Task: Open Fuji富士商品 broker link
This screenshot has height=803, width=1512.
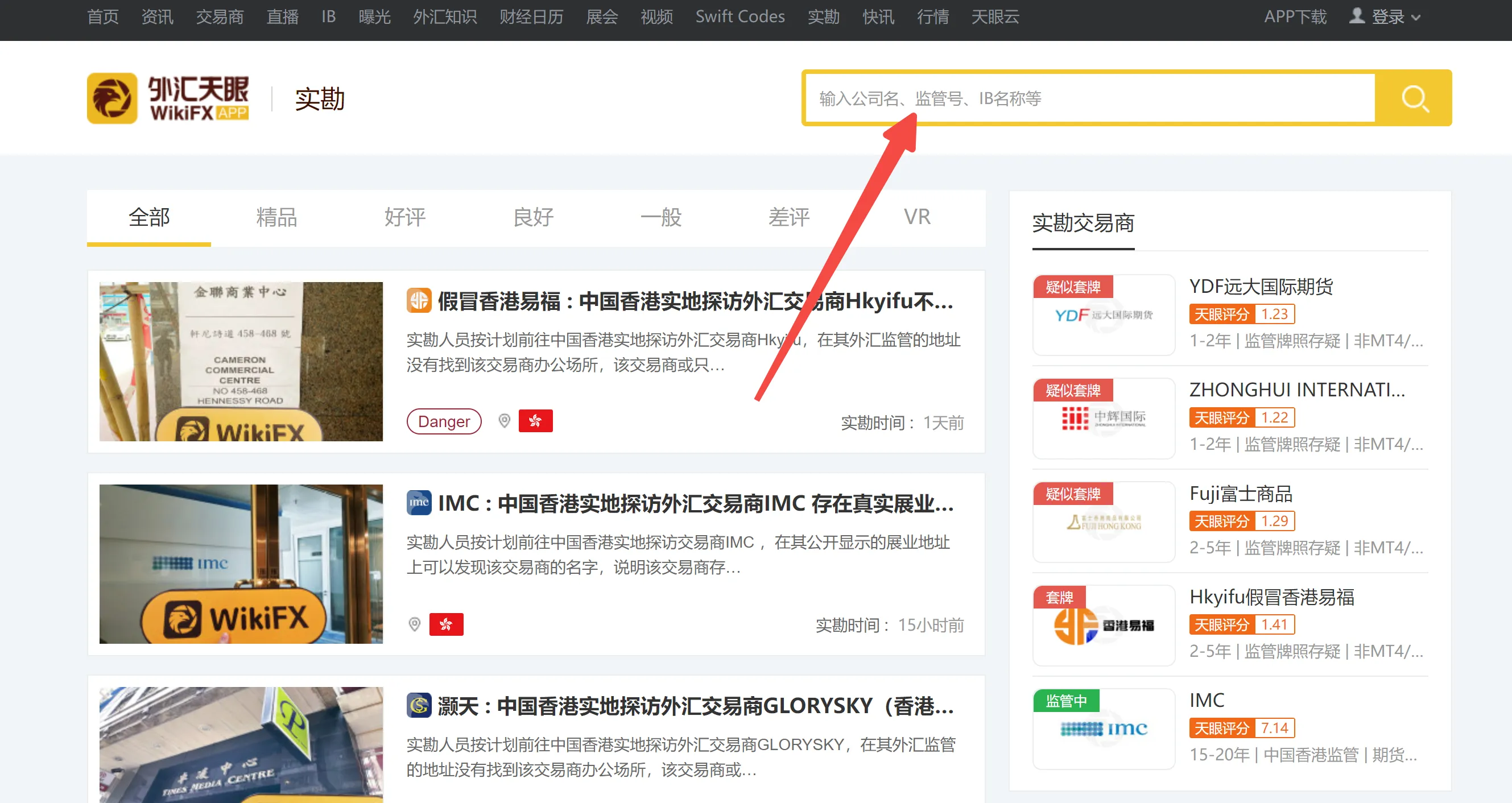Action: click(1241, 494)
